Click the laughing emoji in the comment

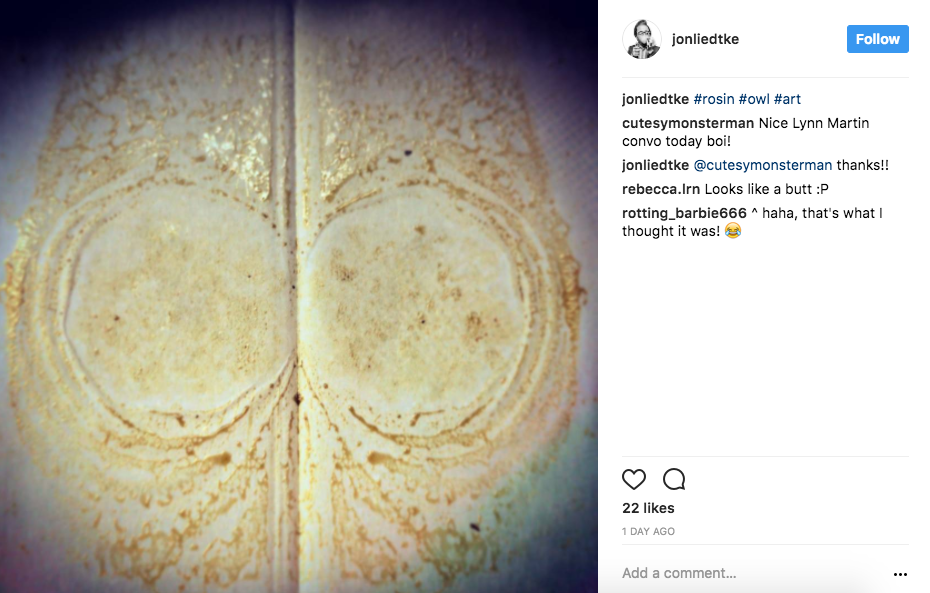point(733,231)
